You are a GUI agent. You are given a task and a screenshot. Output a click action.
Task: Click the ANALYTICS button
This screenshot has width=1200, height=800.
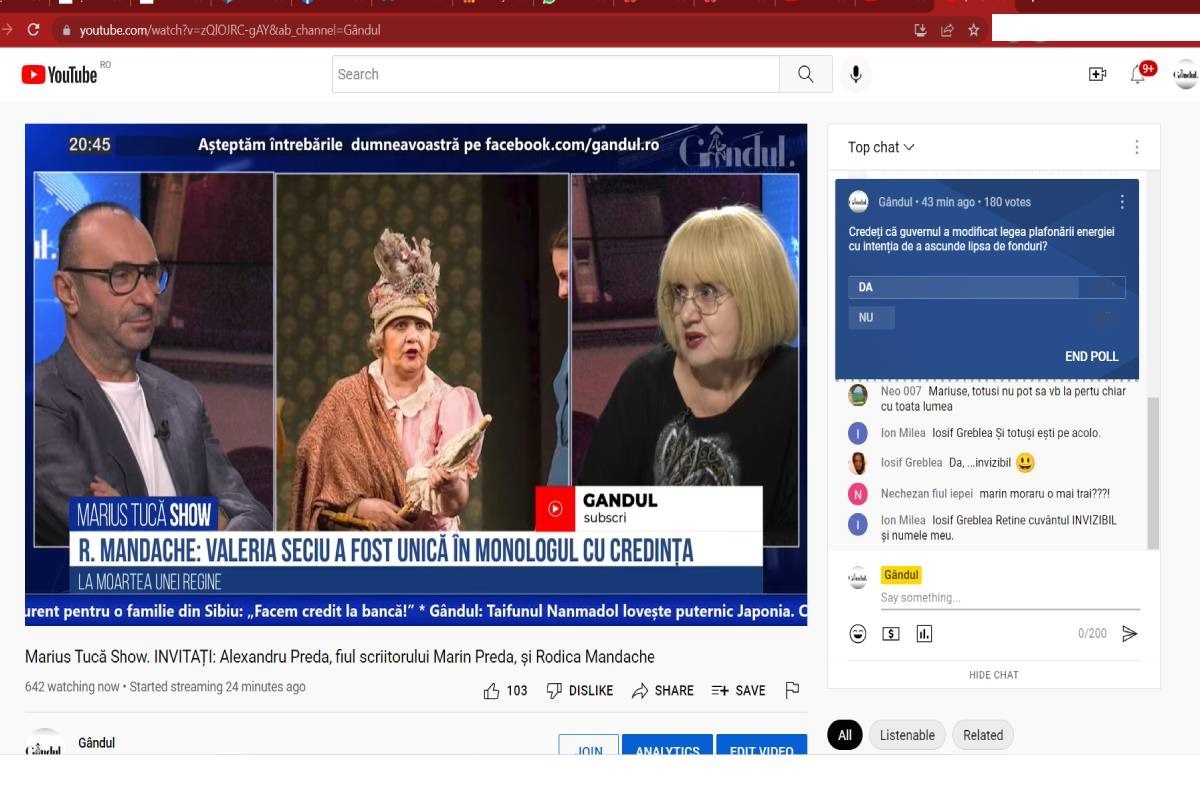pos(668,745)
